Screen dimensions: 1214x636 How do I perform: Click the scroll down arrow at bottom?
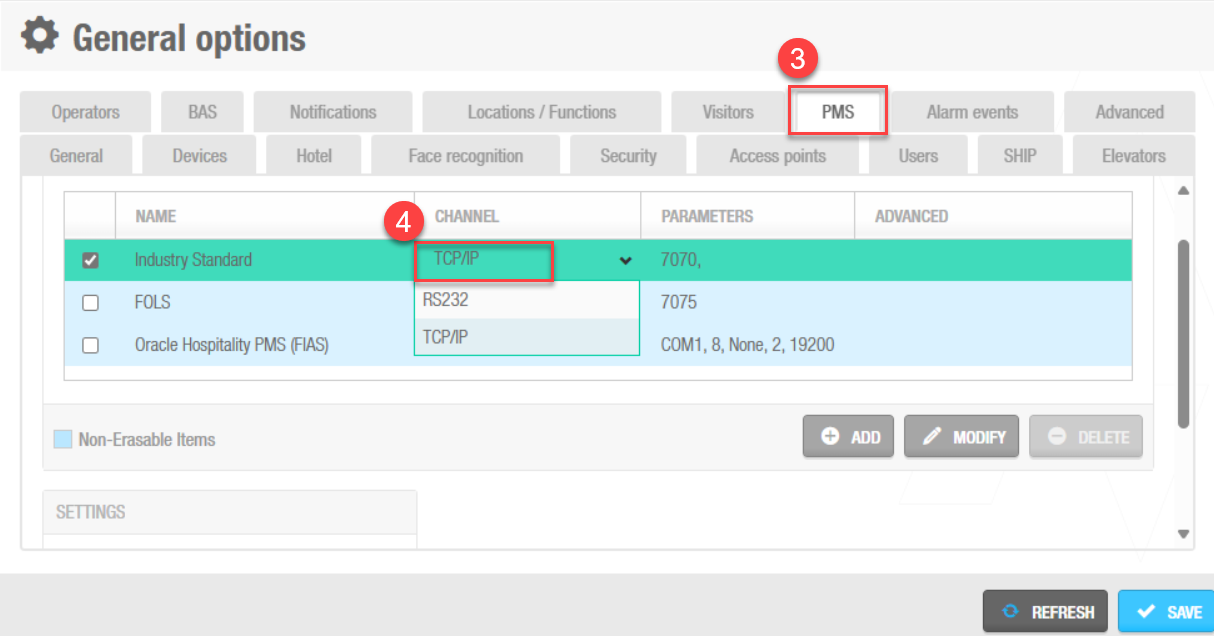point(1184,534)
